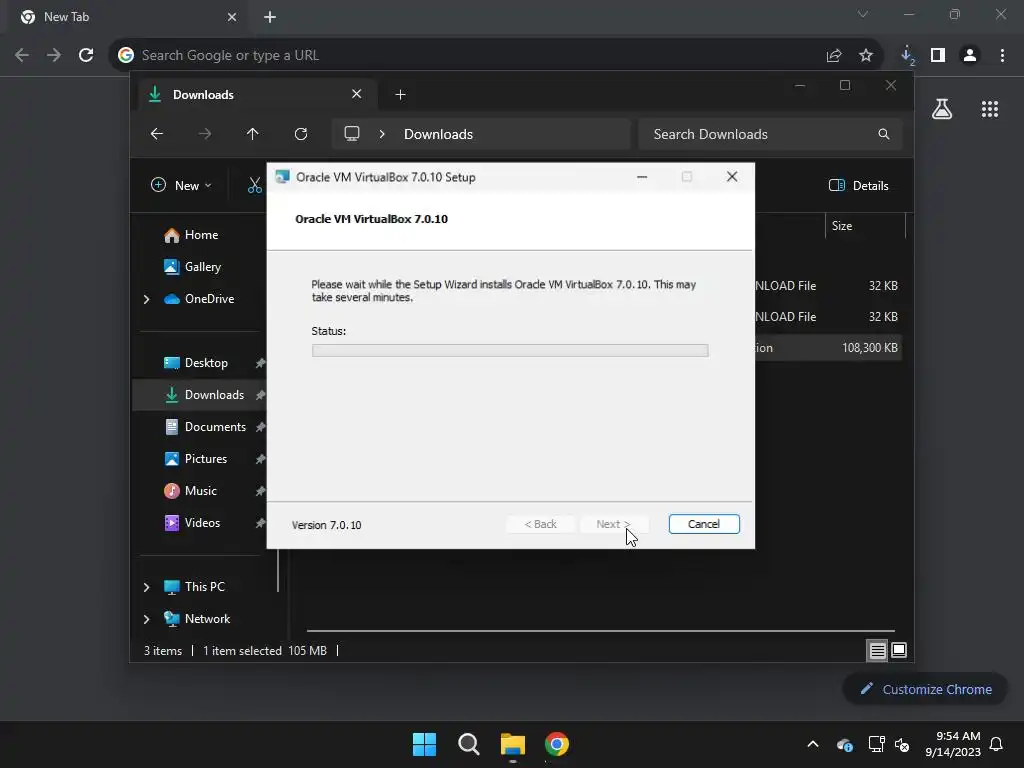Expand the Network tree node
The image size is (1024, 768).
(x=146, y=619)
